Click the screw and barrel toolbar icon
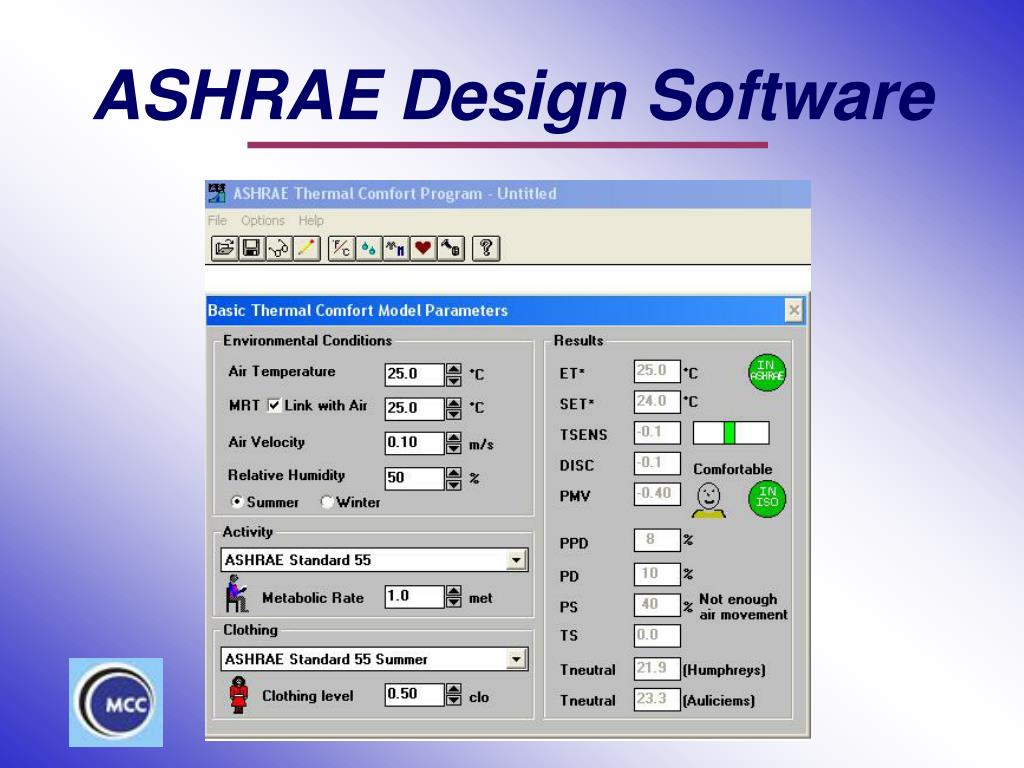The width and height of the screenshot is (1024, 768). [451, 249]
